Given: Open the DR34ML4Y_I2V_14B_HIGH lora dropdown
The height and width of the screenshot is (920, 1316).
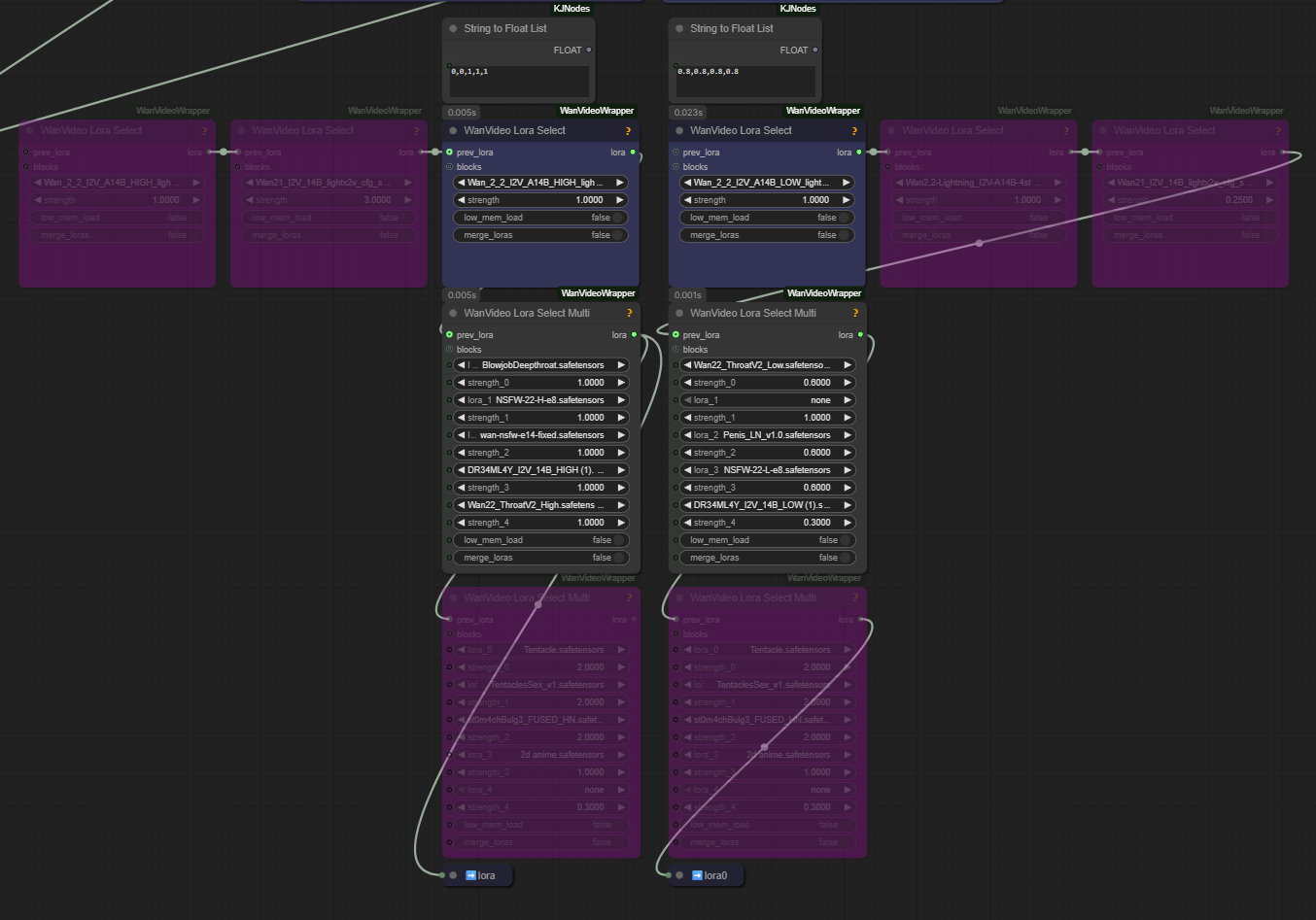Looking at the screenshot, I should coord(540,470).
